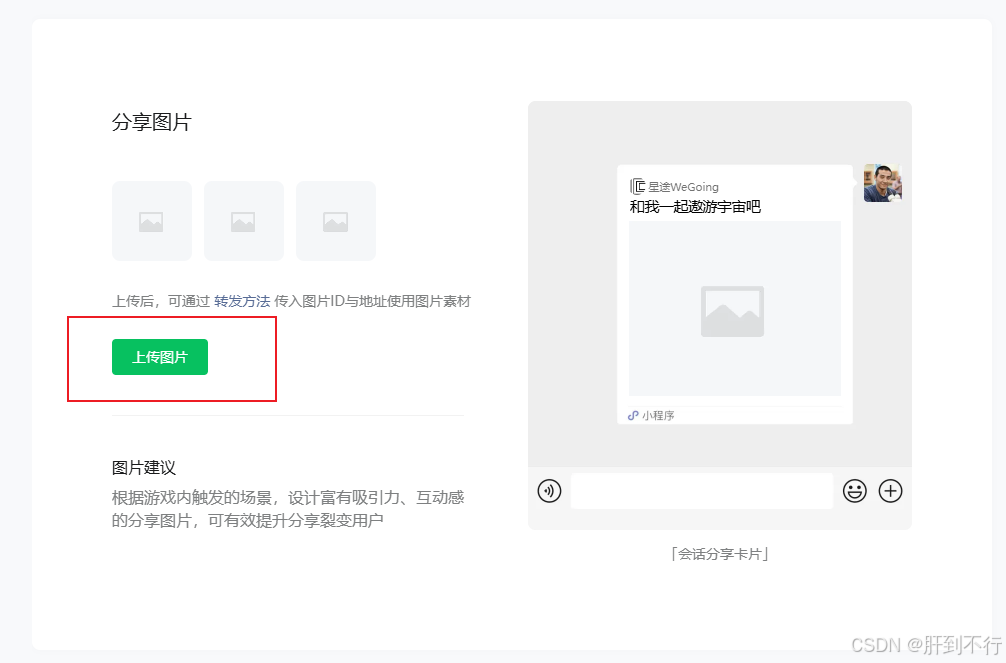Viewport: 1006px width, 663px height.
Task: Open the 转发方法 link
Action: click(242, 300)
